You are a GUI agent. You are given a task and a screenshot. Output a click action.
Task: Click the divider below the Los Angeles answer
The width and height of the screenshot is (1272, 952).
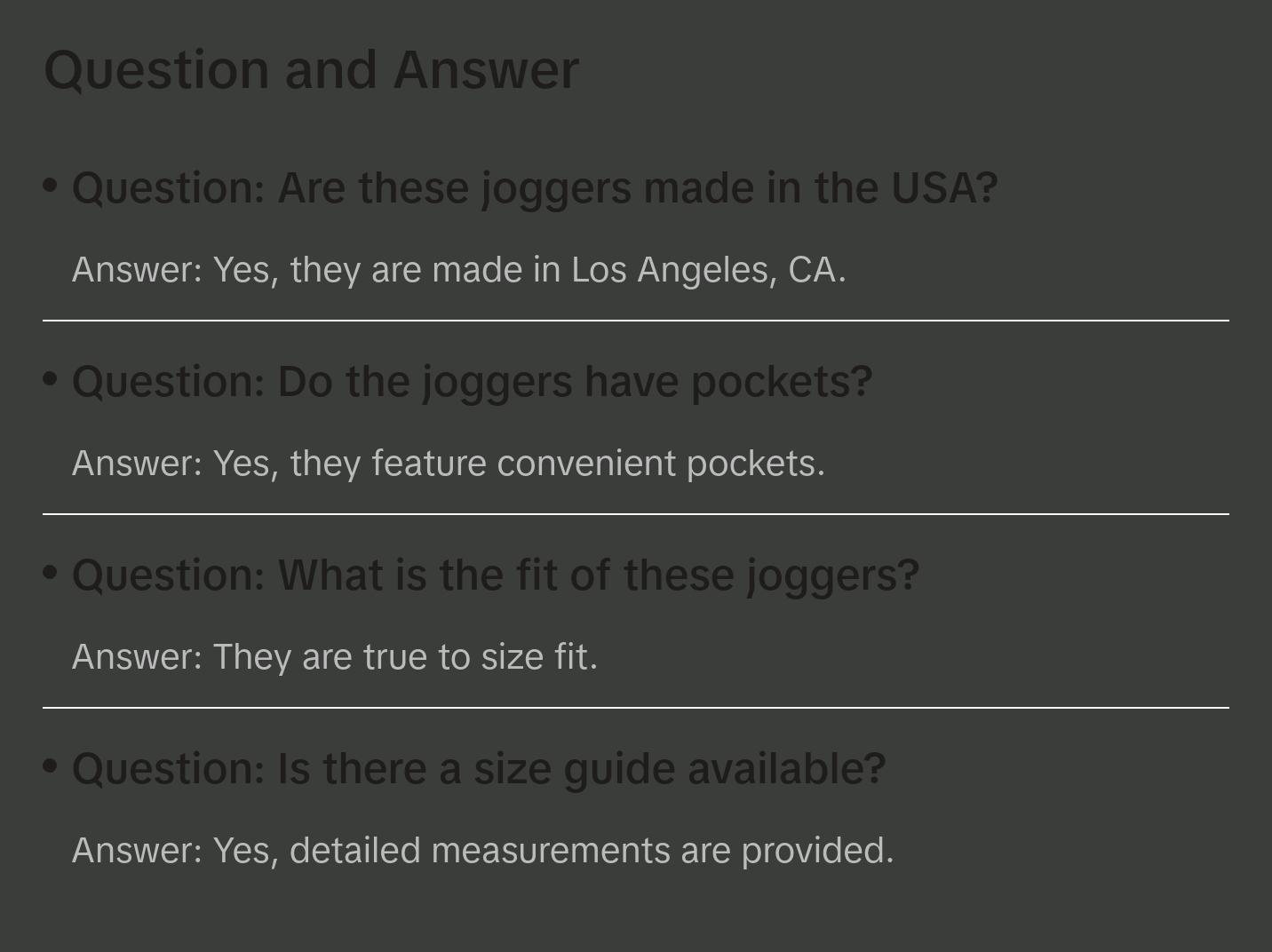click(x=636, y=321)
